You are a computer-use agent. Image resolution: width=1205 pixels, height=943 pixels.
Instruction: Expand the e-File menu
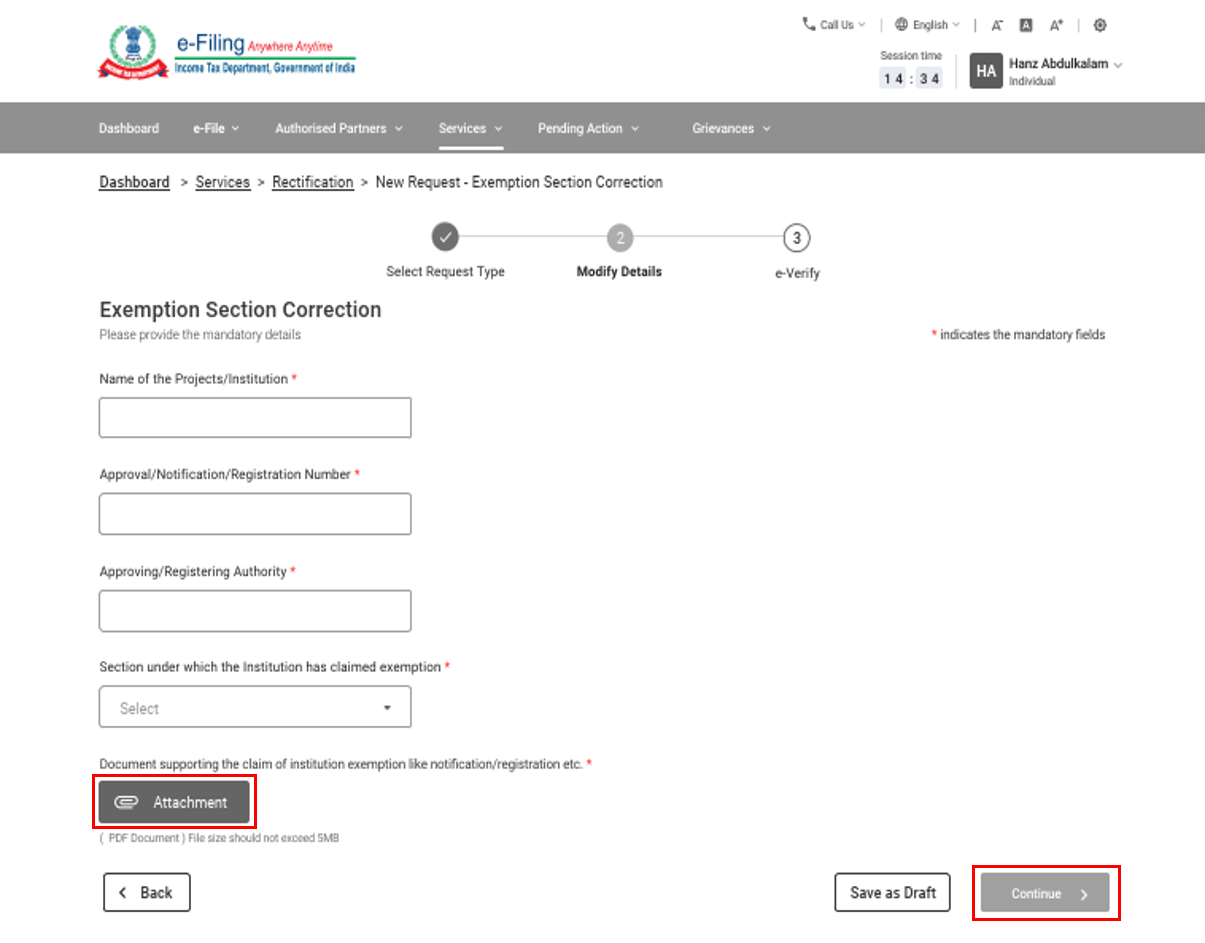click(x=215, y=128)
